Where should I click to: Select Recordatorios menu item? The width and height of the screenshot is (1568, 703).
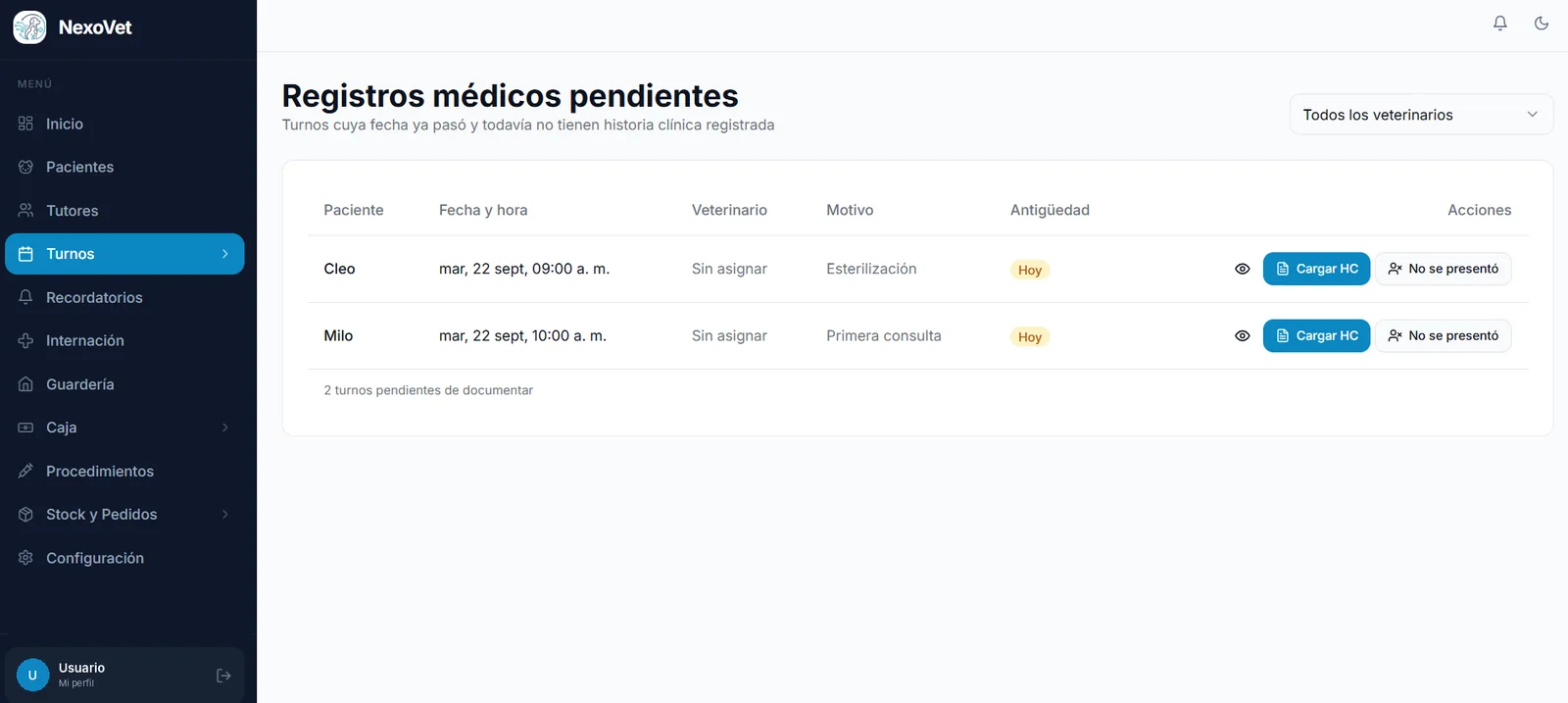124,297
